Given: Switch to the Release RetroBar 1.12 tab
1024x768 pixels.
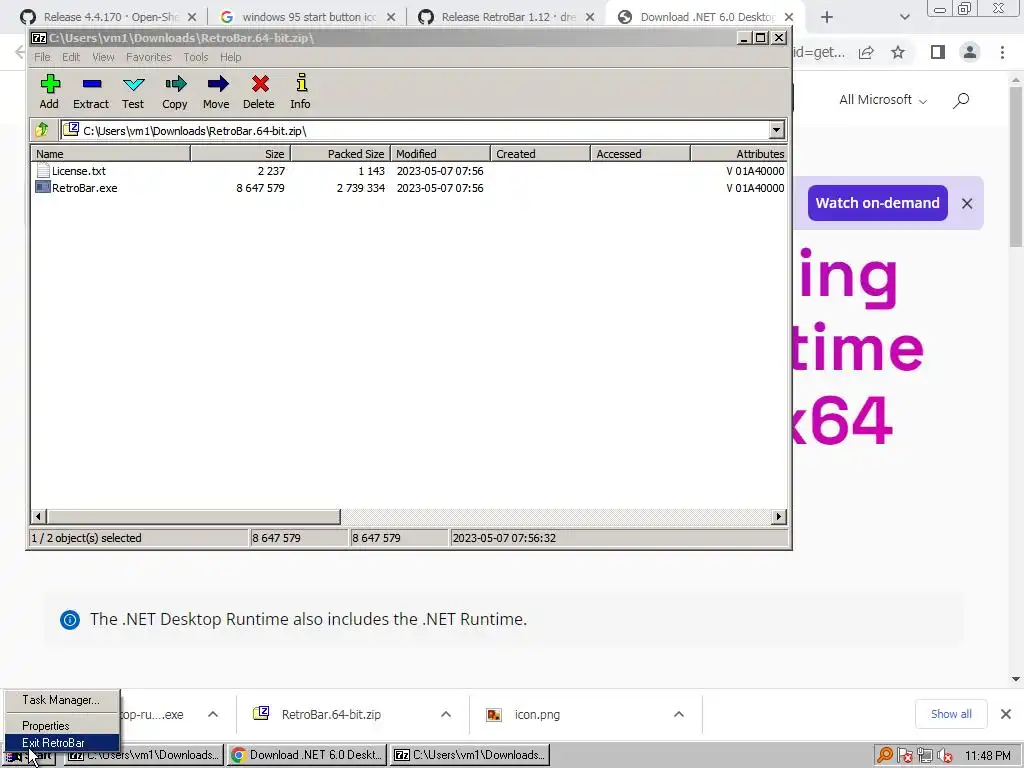Looking at the screenshot, I should [506, 17].
